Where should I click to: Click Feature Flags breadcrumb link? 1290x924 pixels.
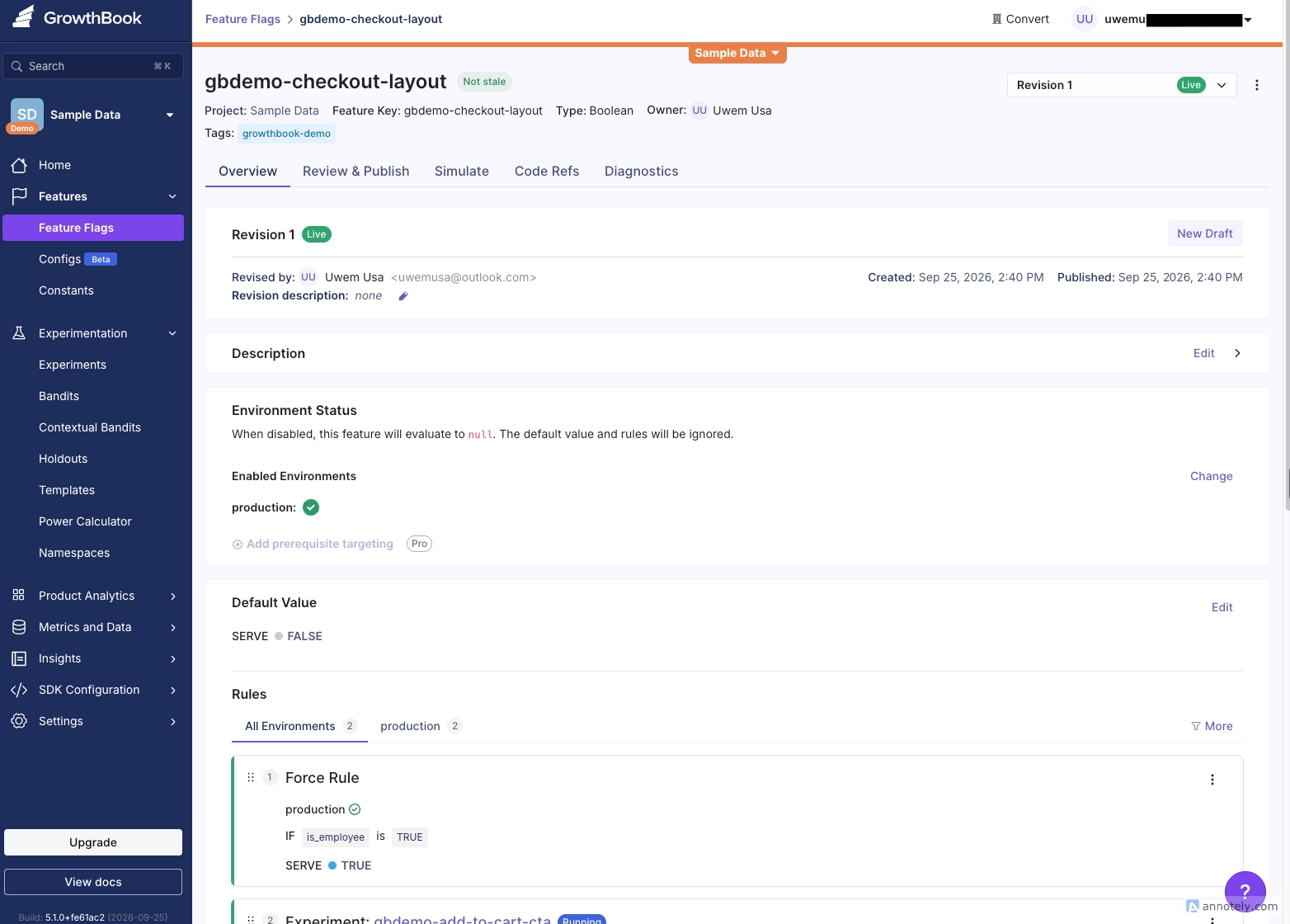[242, 19]
